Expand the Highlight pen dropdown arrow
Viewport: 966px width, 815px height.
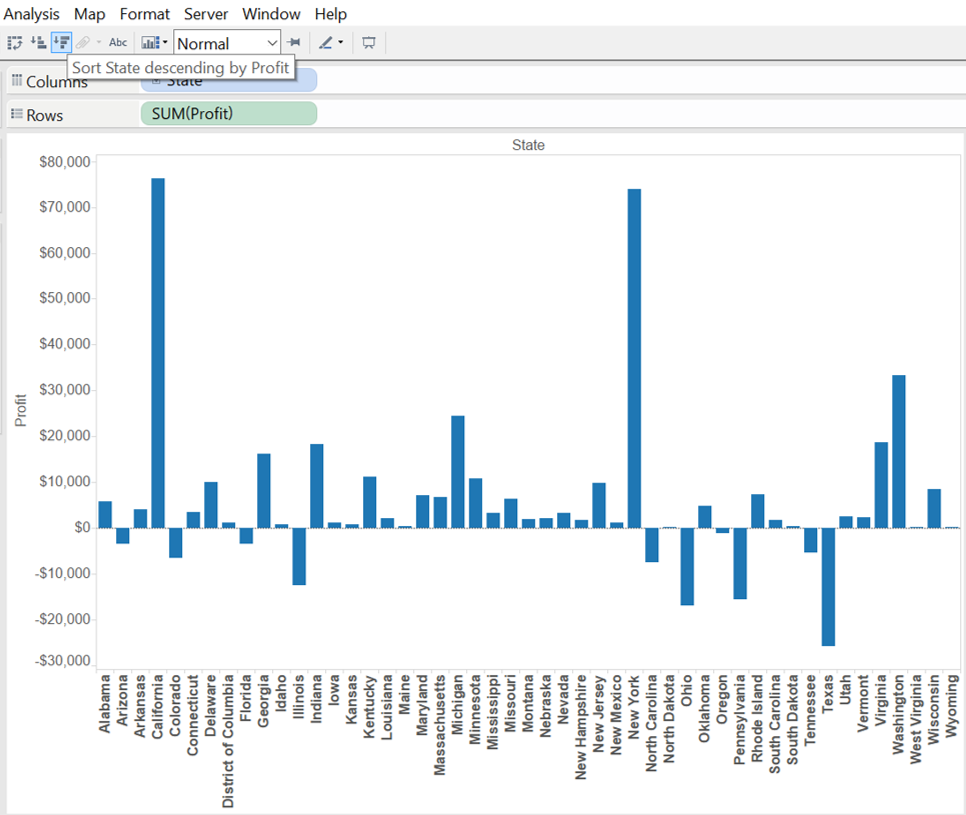341,43
